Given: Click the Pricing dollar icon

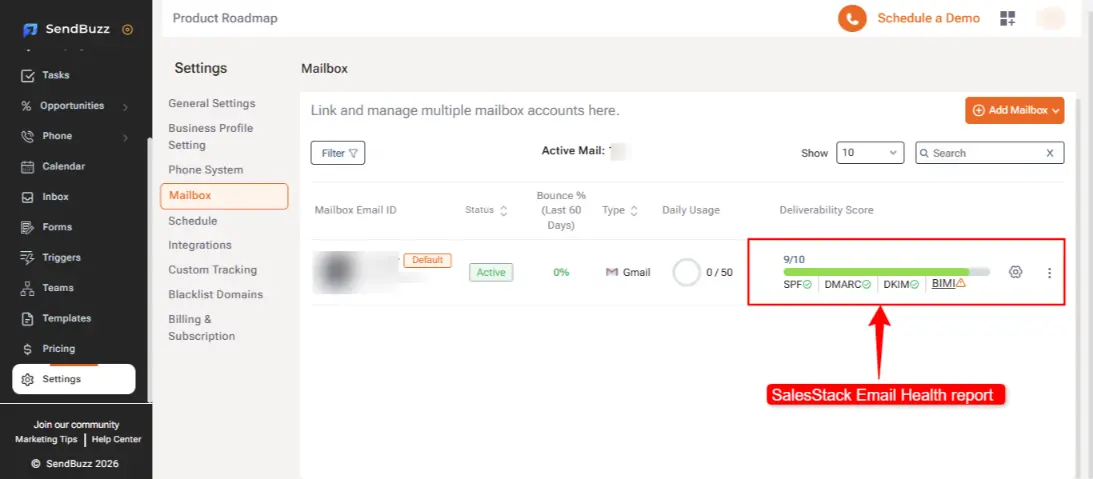Looking at the screenshot, I should pos(27,349).
